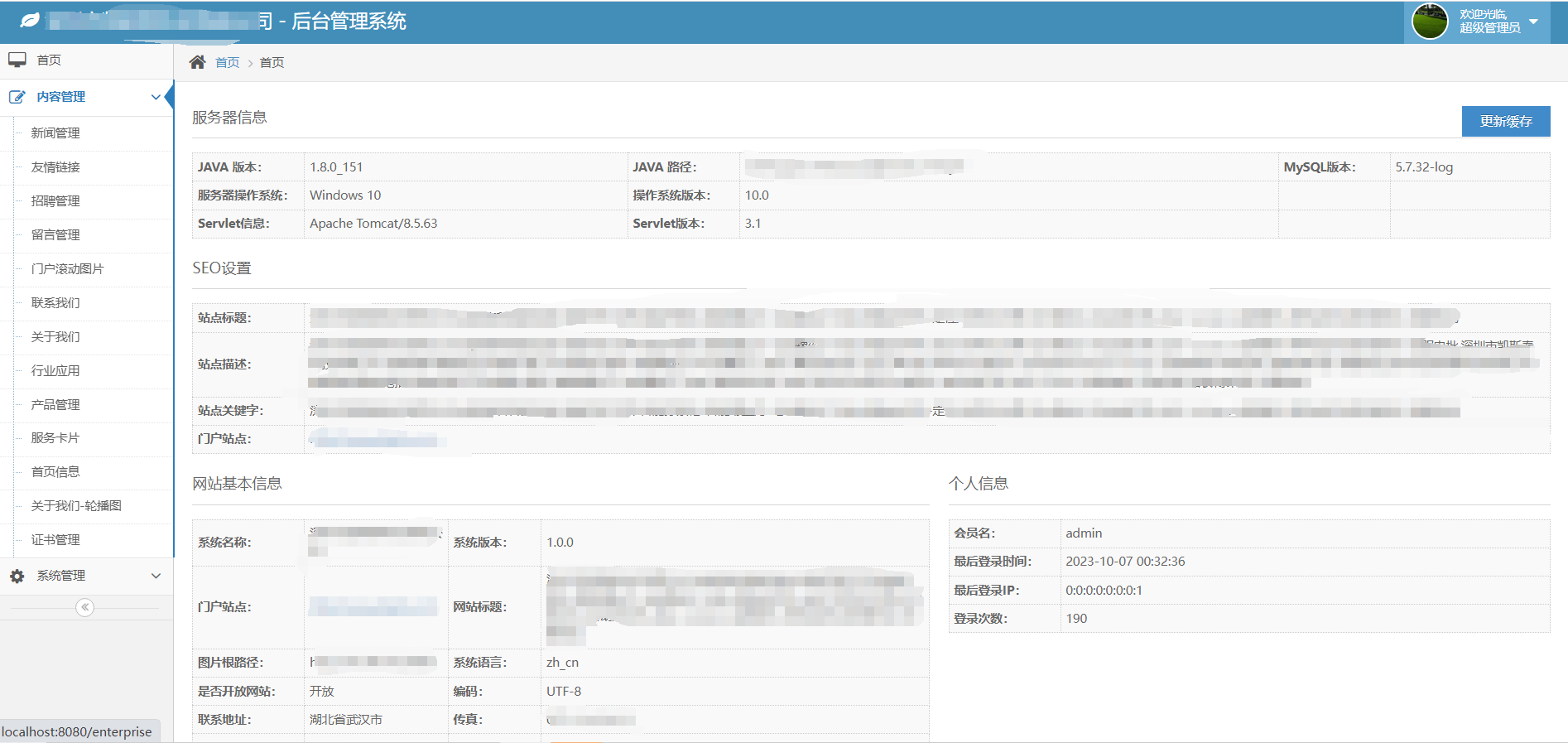1568x743 pixels.
Task: Open 新闻管理 in the sidebar
Action: point(55,133)
